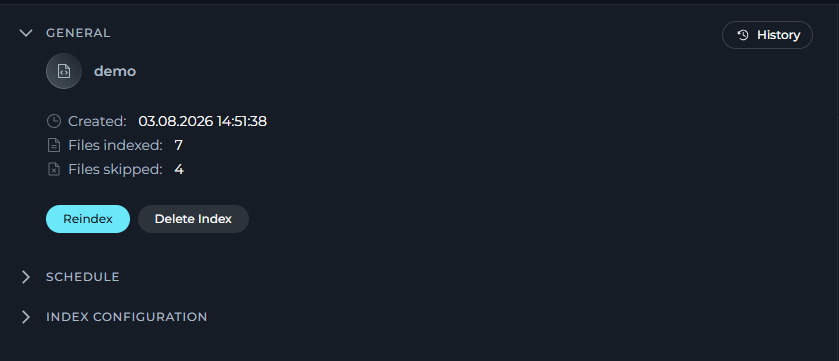Click the crossed file icon beside Files skipped
839x361 pixels.
[x=54, y=170]
